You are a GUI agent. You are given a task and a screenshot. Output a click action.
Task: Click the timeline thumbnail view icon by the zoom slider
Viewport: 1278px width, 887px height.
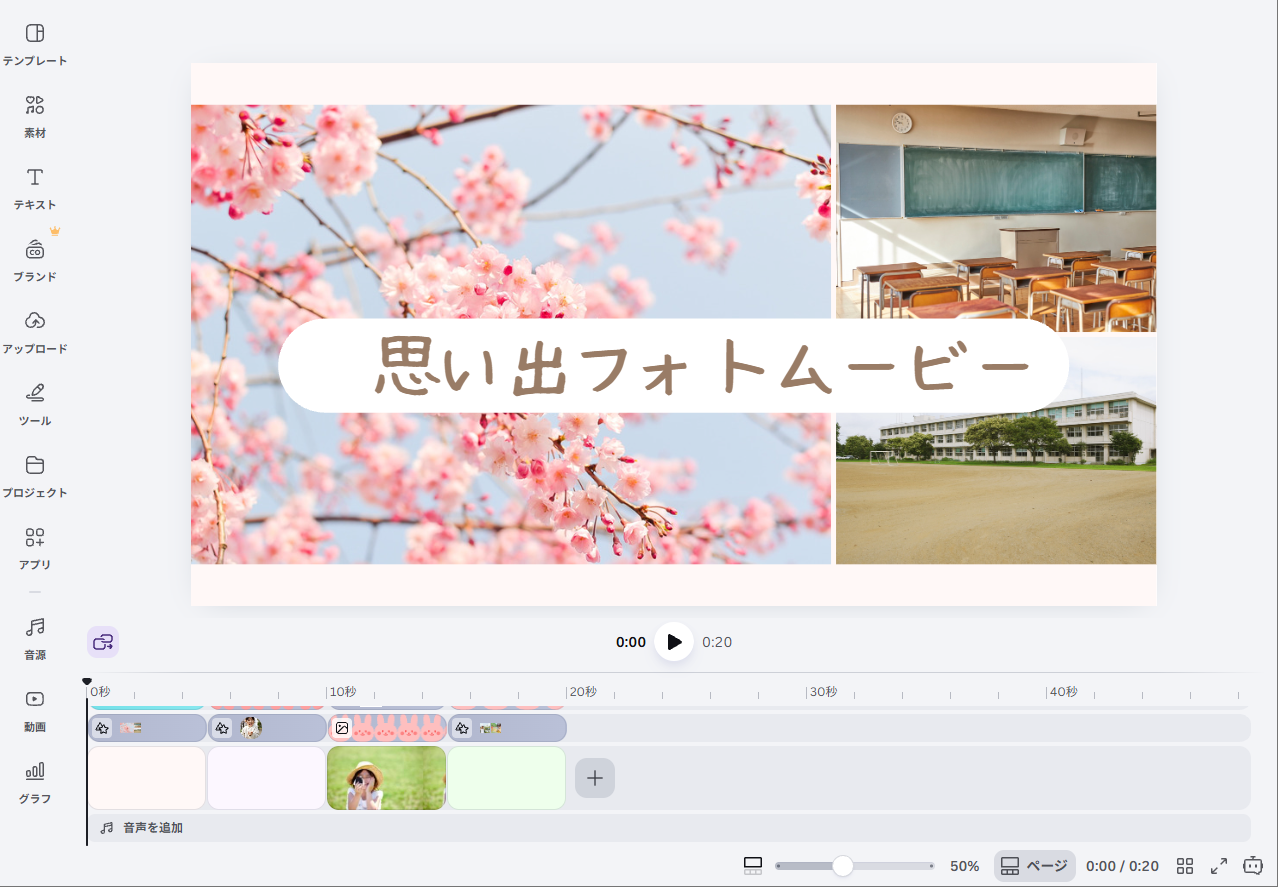[753, 866]
